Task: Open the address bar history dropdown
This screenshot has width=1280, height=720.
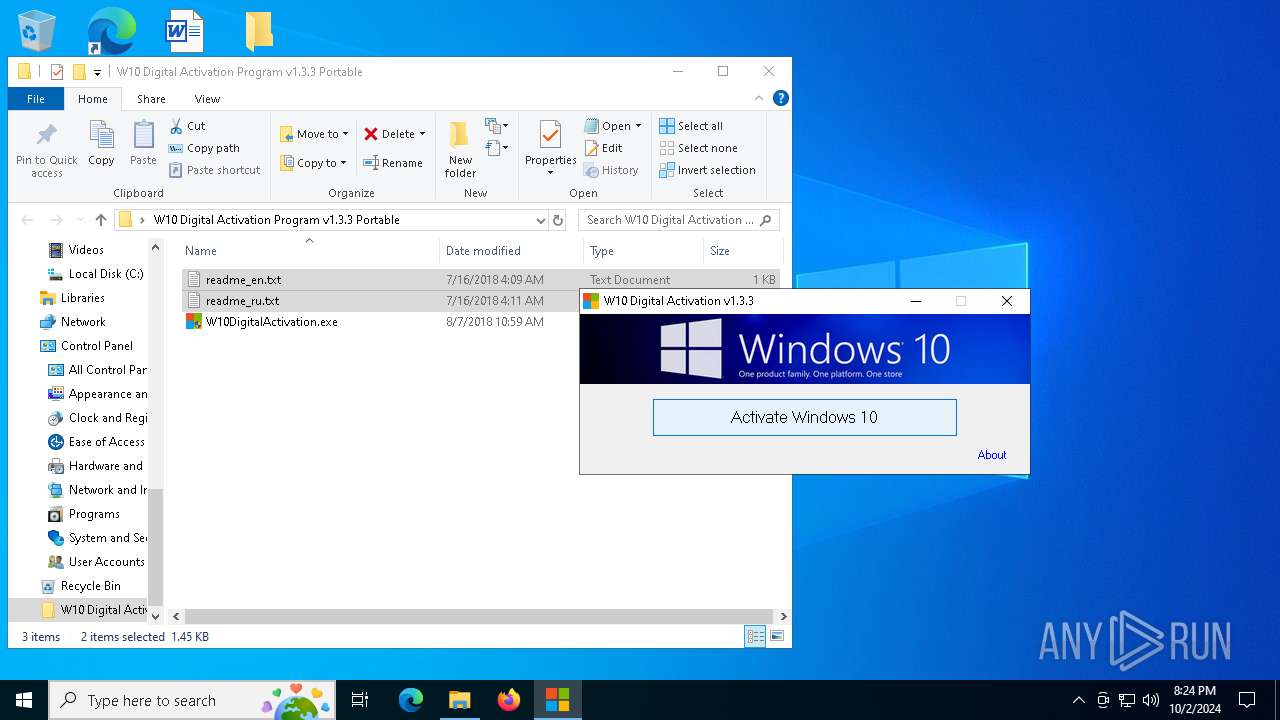Action: 540,220
